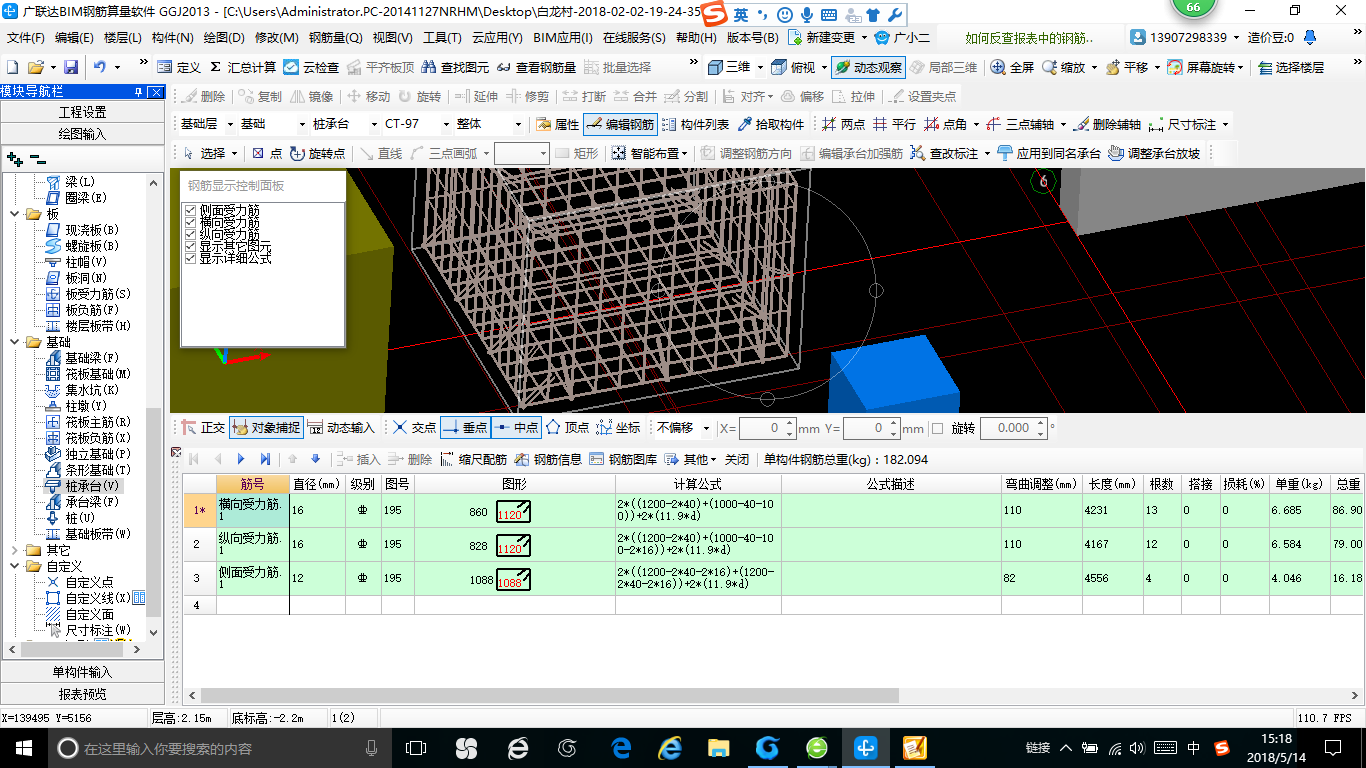1366x768 pixels.
Task: Click the X coordinate input field
Action: pos(767,428)
